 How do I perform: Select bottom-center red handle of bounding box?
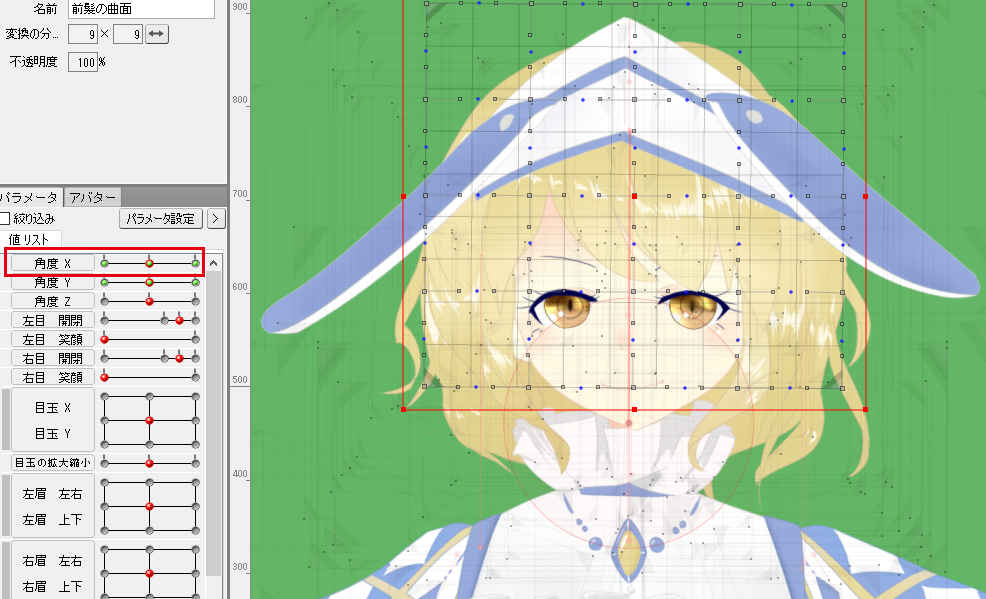click(634, 409)
